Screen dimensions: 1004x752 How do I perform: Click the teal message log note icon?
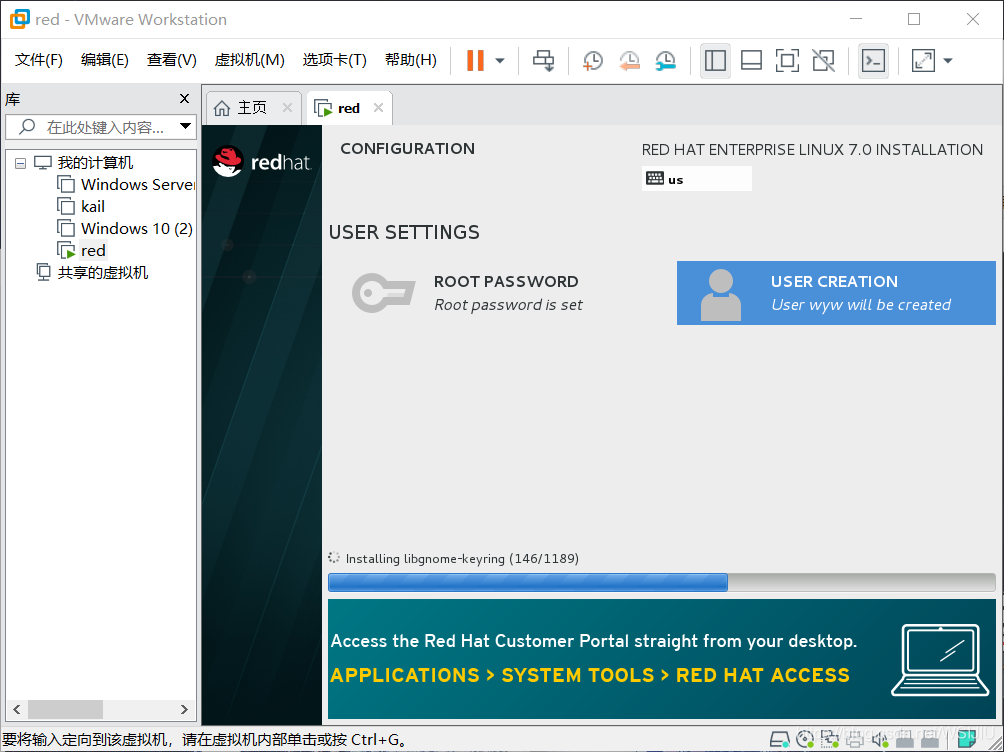pos(967,740)
